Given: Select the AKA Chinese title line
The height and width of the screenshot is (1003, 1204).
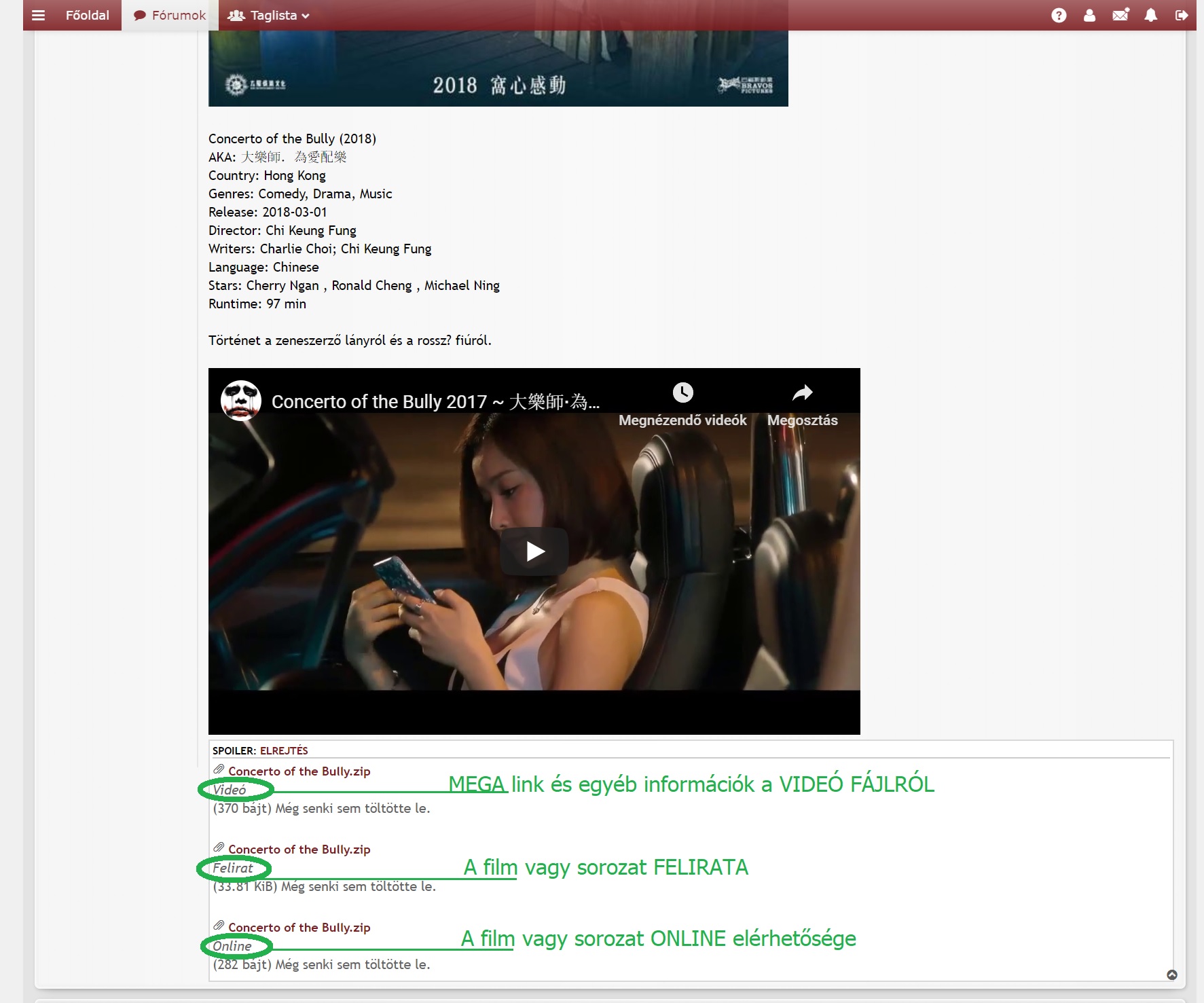Looking at the screenshot, I should [x=277, y=157].
